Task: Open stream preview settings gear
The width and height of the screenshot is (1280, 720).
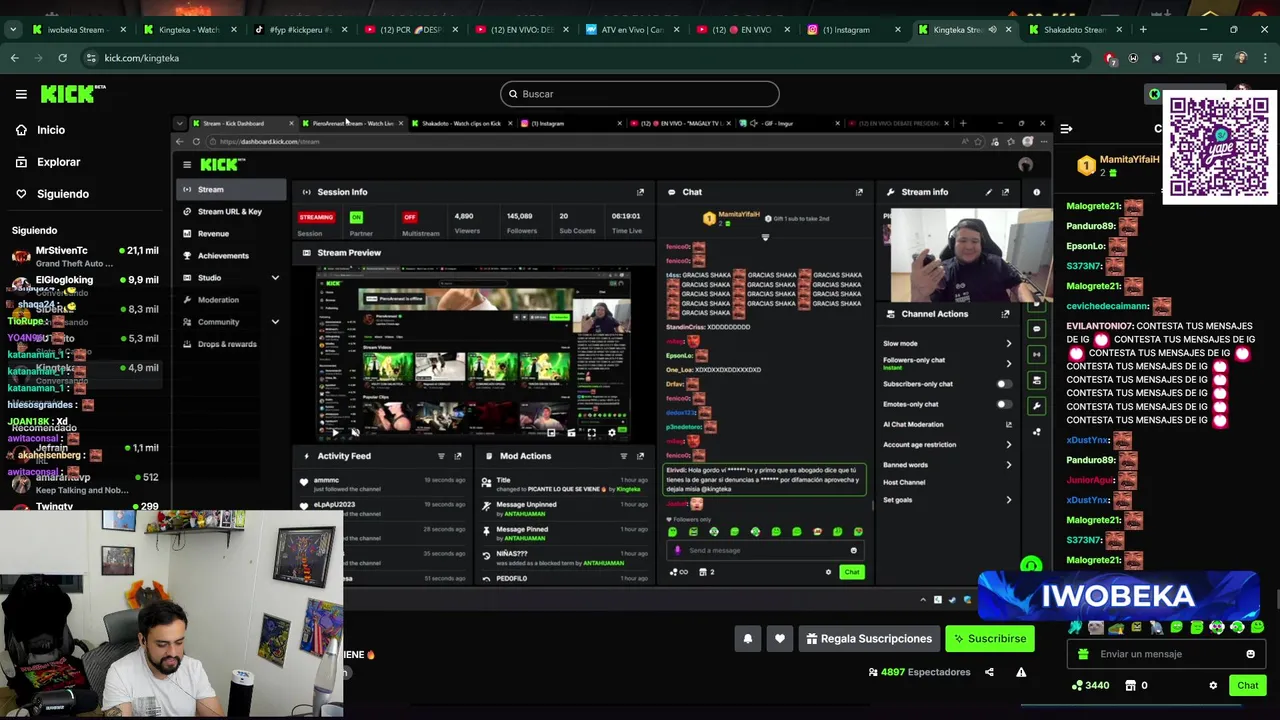Action: coord(611,433)
